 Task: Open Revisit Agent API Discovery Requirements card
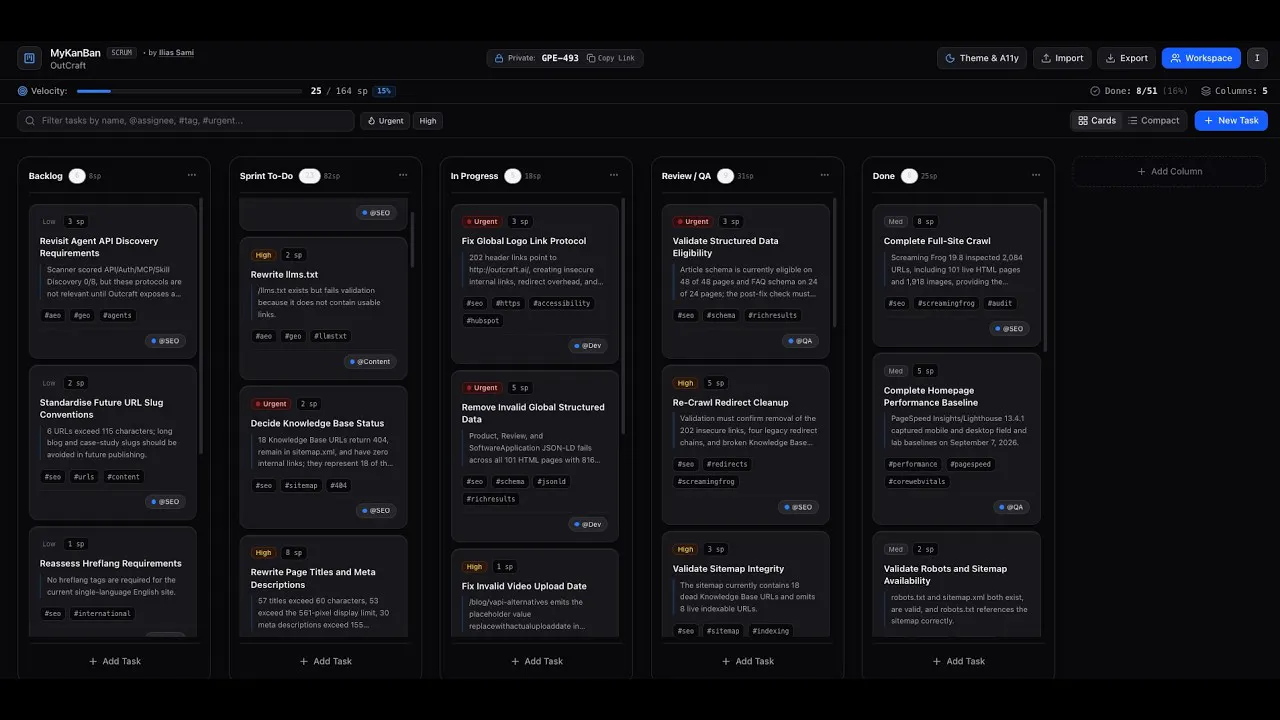coord(113,281)
